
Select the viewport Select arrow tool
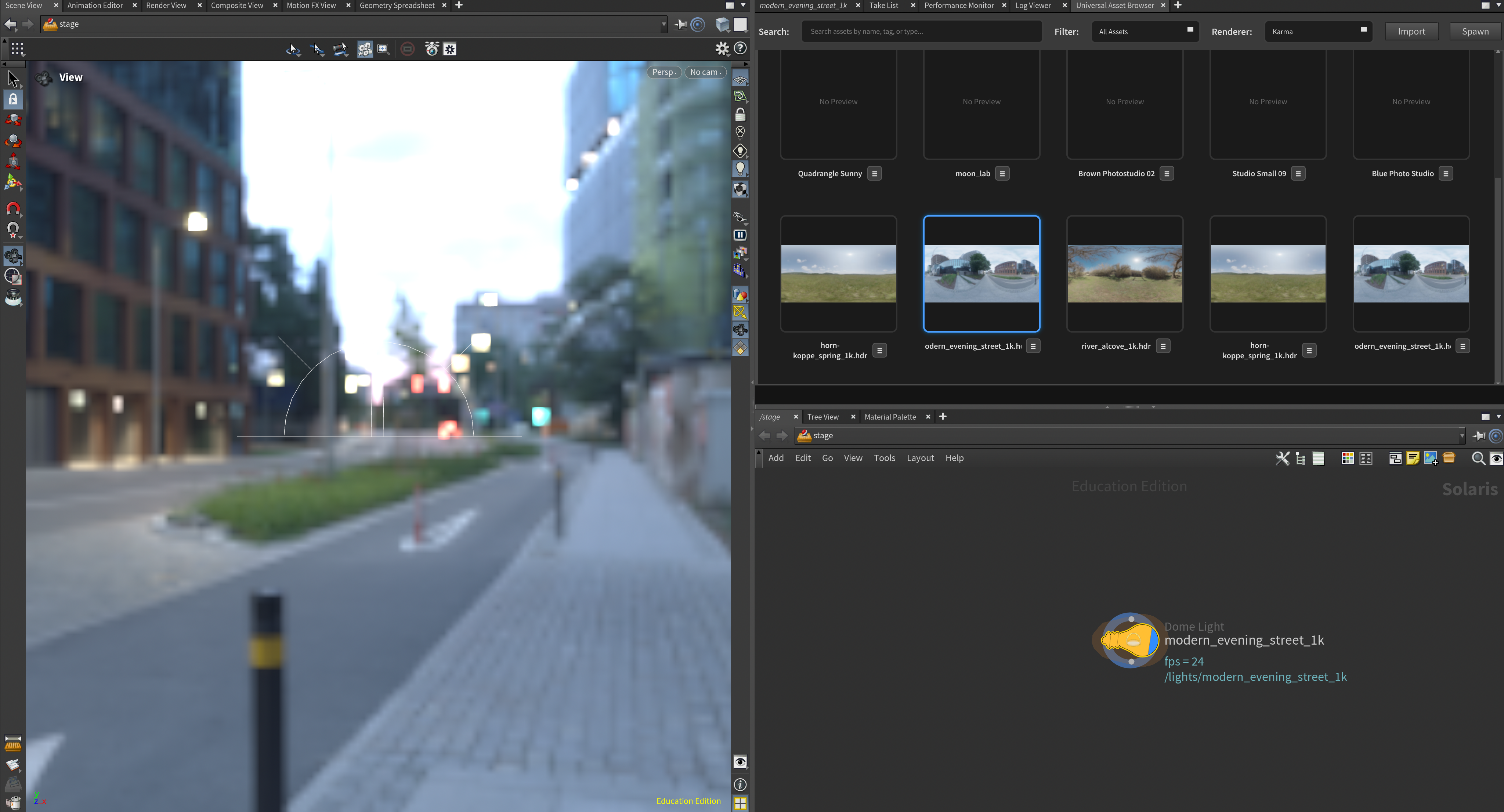pyautogui.click(x=12, y=77)
